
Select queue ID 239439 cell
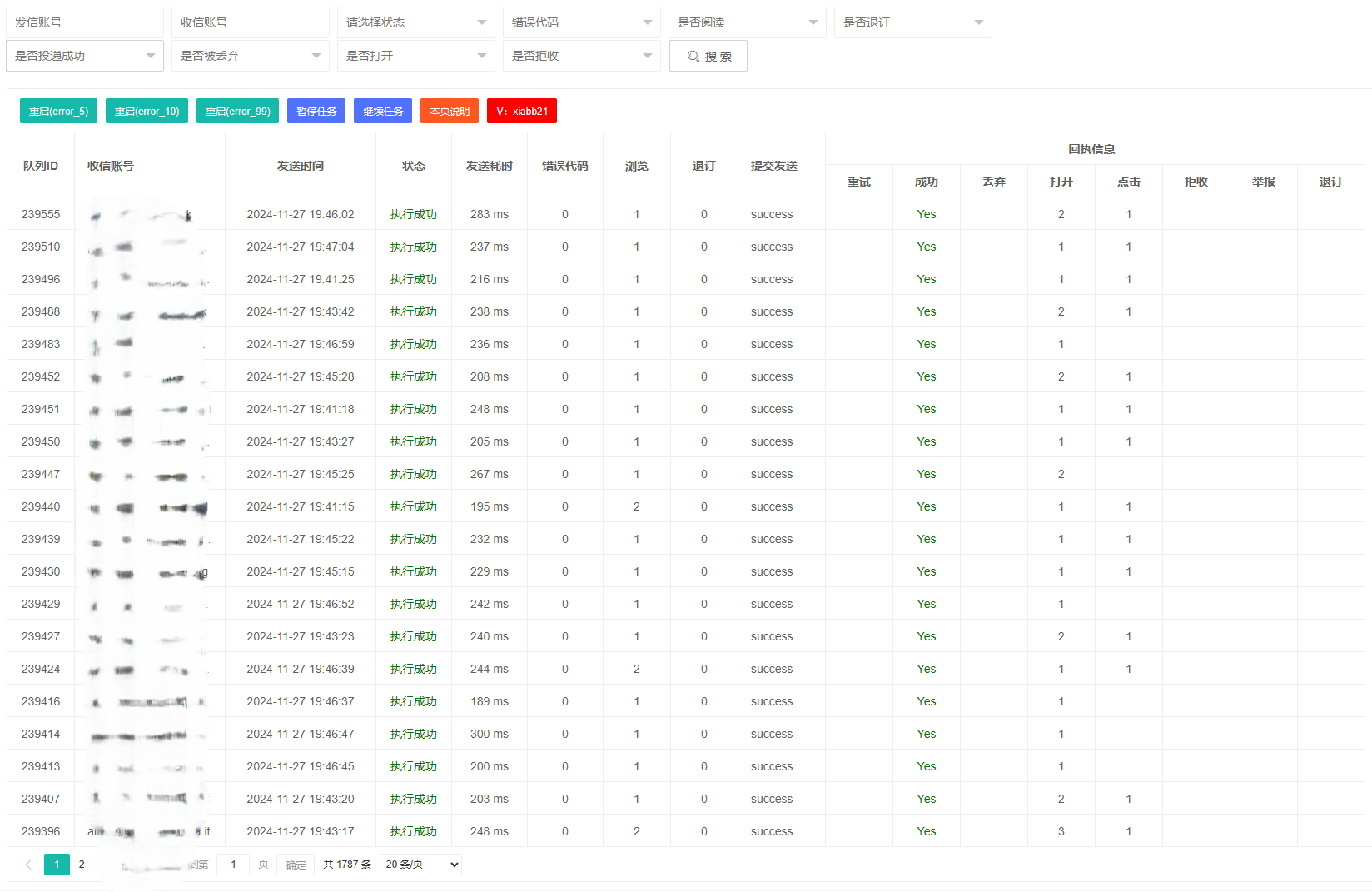41,539
